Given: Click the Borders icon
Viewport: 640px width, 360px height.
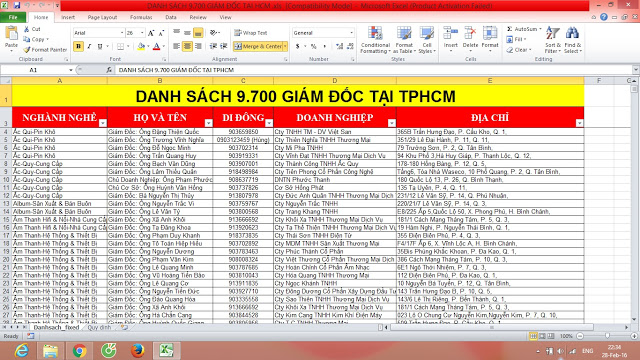Looking at the screenshot, I should pyautogui.click(x=120, y=47).
